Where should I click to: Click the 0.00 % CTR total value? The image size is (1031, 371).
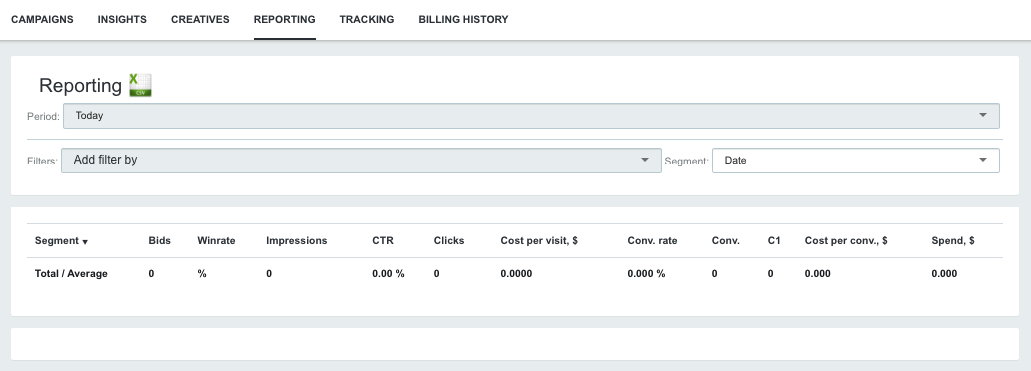(x=388, y=274)
